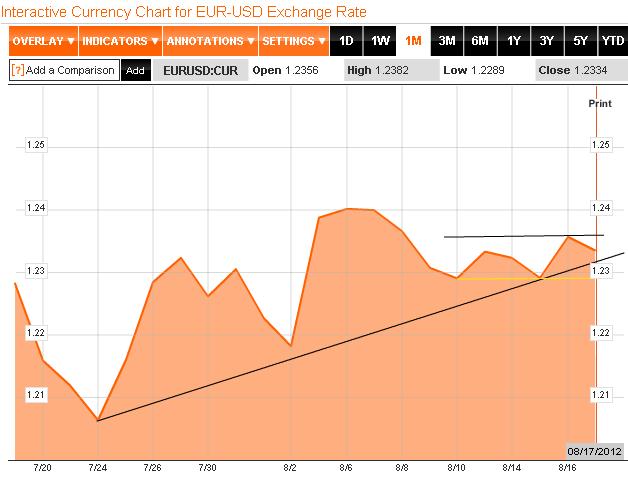The width and height of the screenshot is (628, 479).
Task: Click the 08/17/2012 date marker
Action: 594,451
